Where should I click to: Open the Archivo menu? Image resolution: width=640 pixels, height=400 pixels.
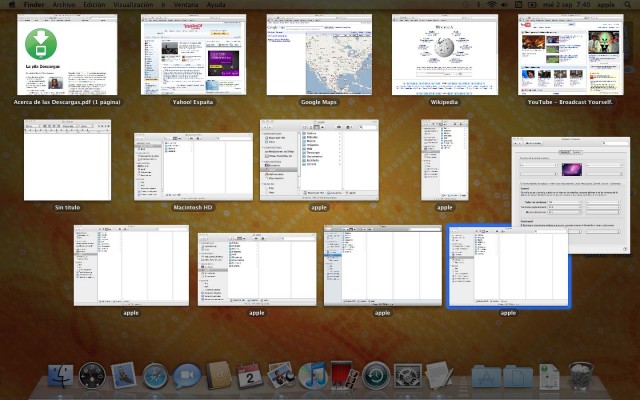64,4
